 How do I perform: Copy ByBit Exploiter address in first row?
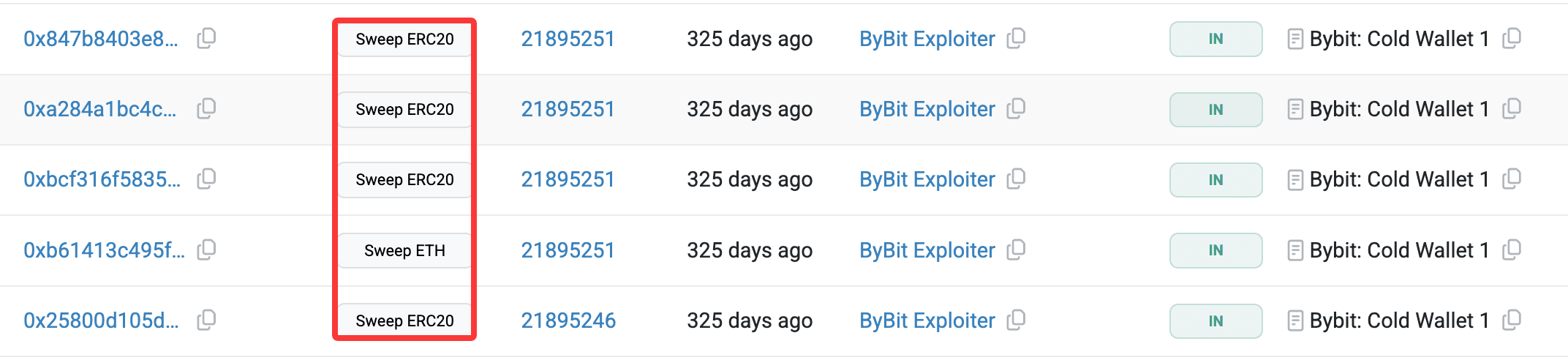click(x=1016, y=38)
